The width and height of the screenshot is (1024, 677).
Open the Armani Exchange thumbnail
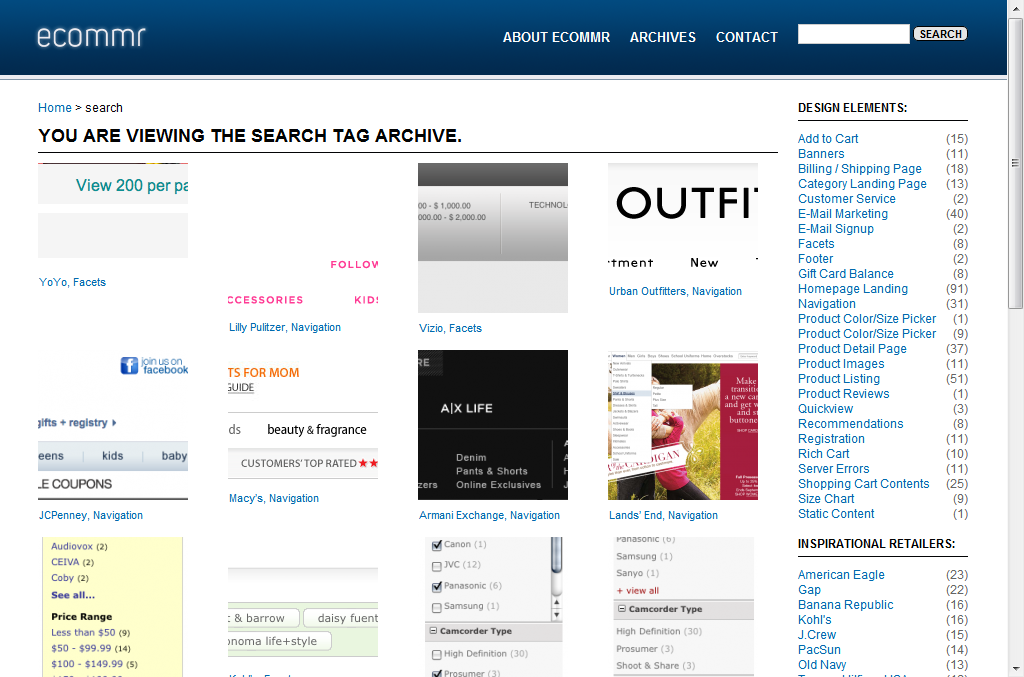tap(493, 425)
